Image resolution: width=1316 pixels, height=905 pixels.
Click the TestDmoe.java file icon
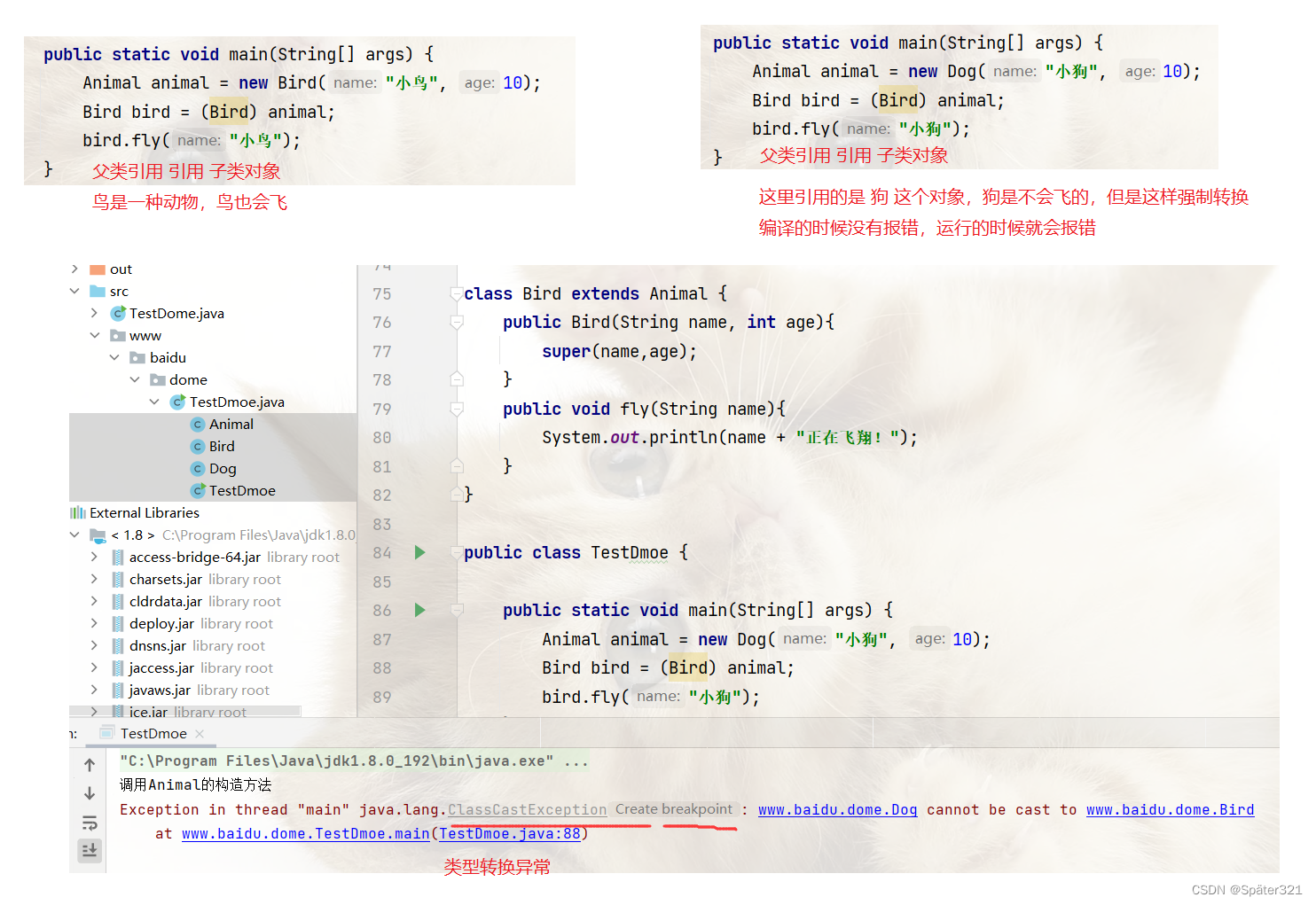pos(178,402)
